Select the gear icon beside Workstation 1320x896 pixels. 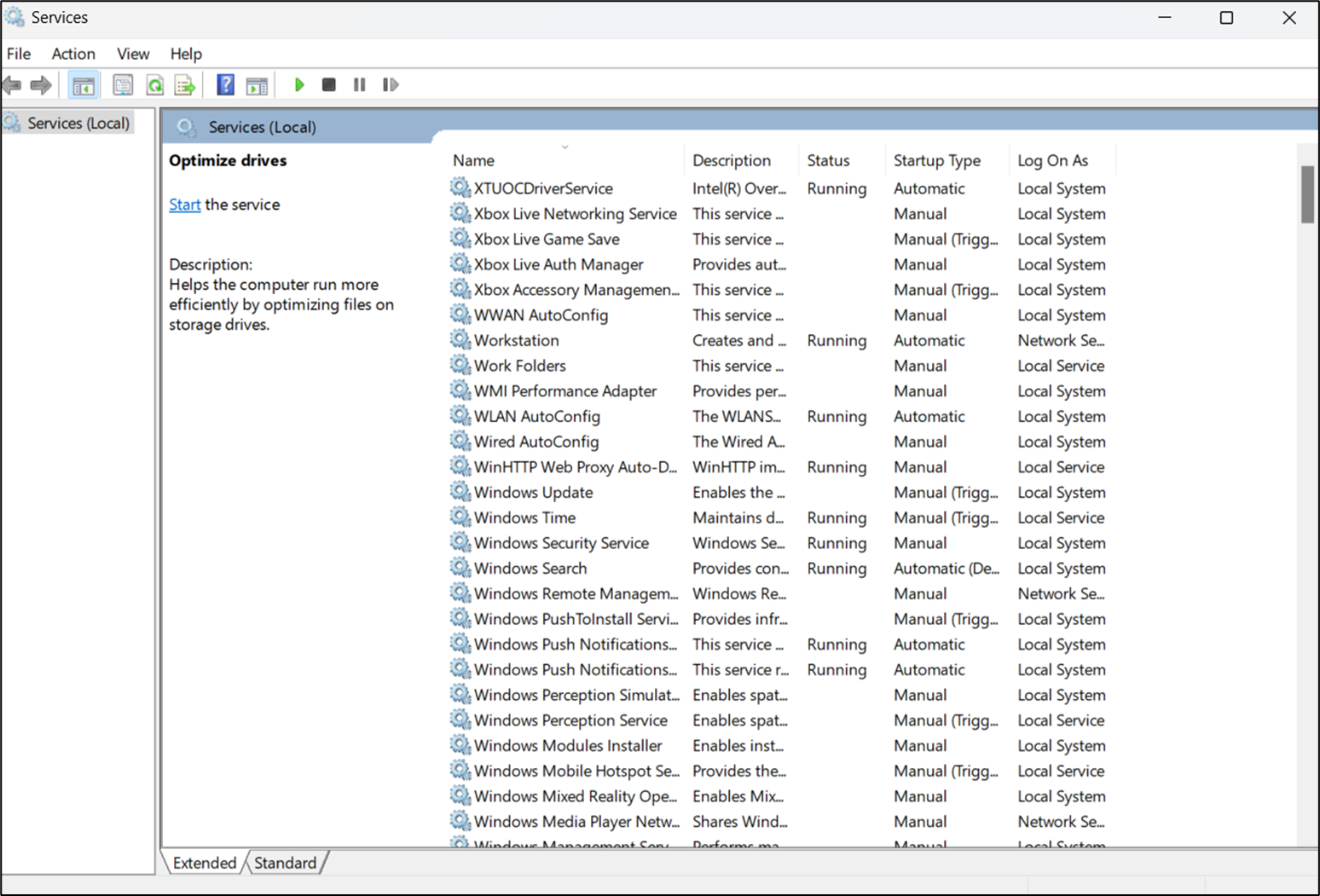pyautogui.click(x=460, y=340)
